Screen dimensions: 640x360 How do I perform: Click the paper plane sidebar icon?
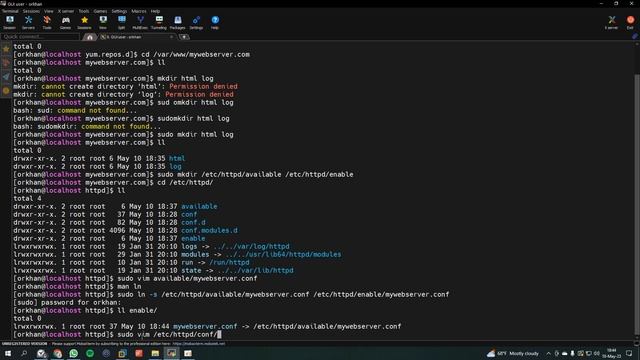(x=6, y=76)
